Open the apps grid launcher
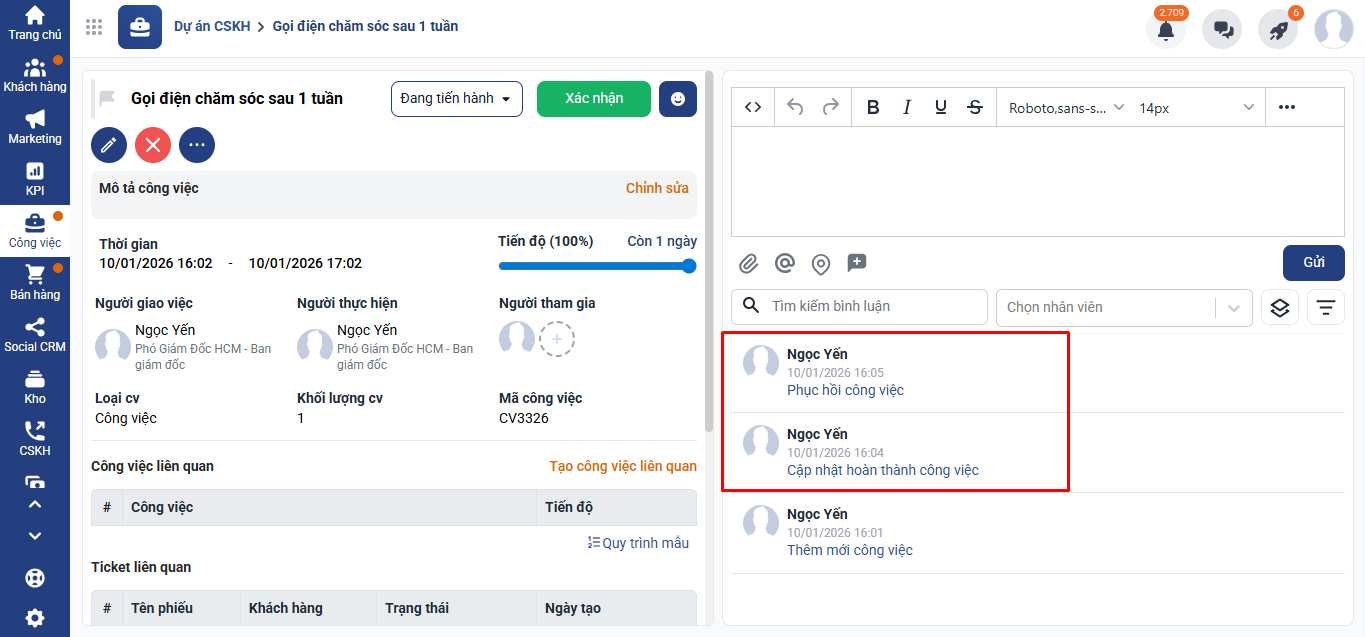This screenshot has height=637, width=1365. [x=94, y=27]
